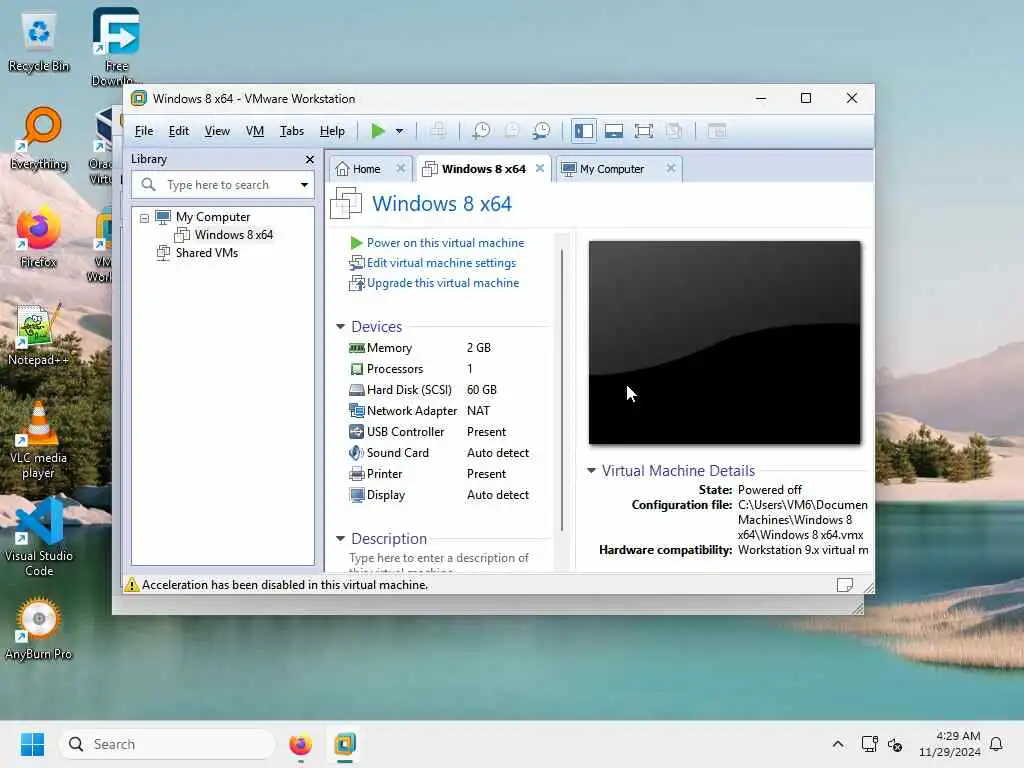Collapse the Description section

pyautogui.click(x=340, y=539)
